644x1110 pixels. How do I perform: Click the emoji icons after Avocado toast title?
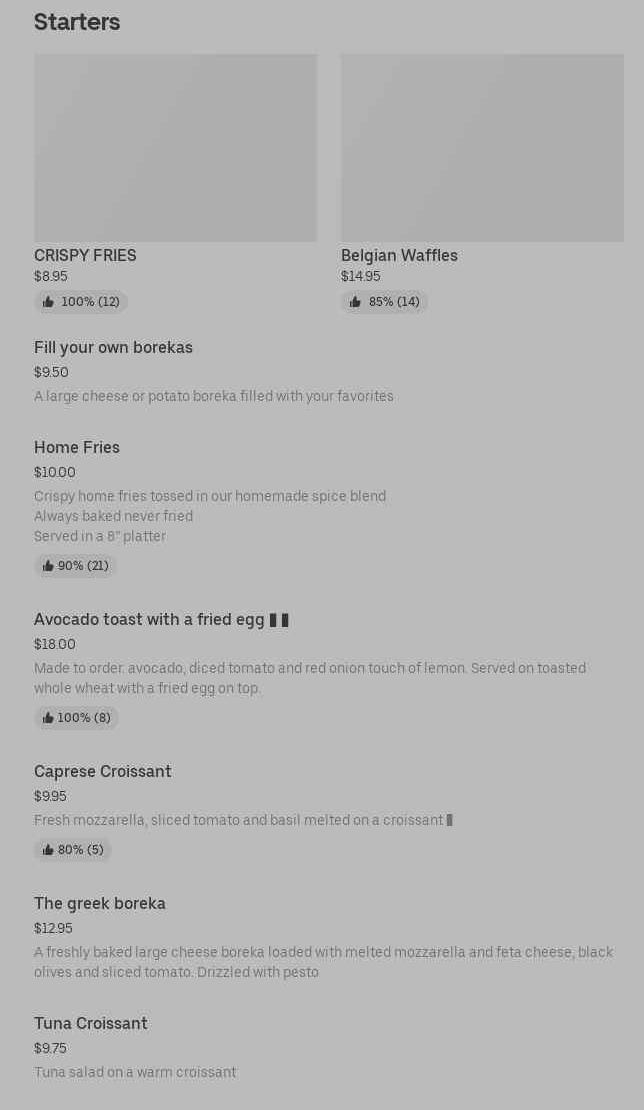[x=279, y=620]
